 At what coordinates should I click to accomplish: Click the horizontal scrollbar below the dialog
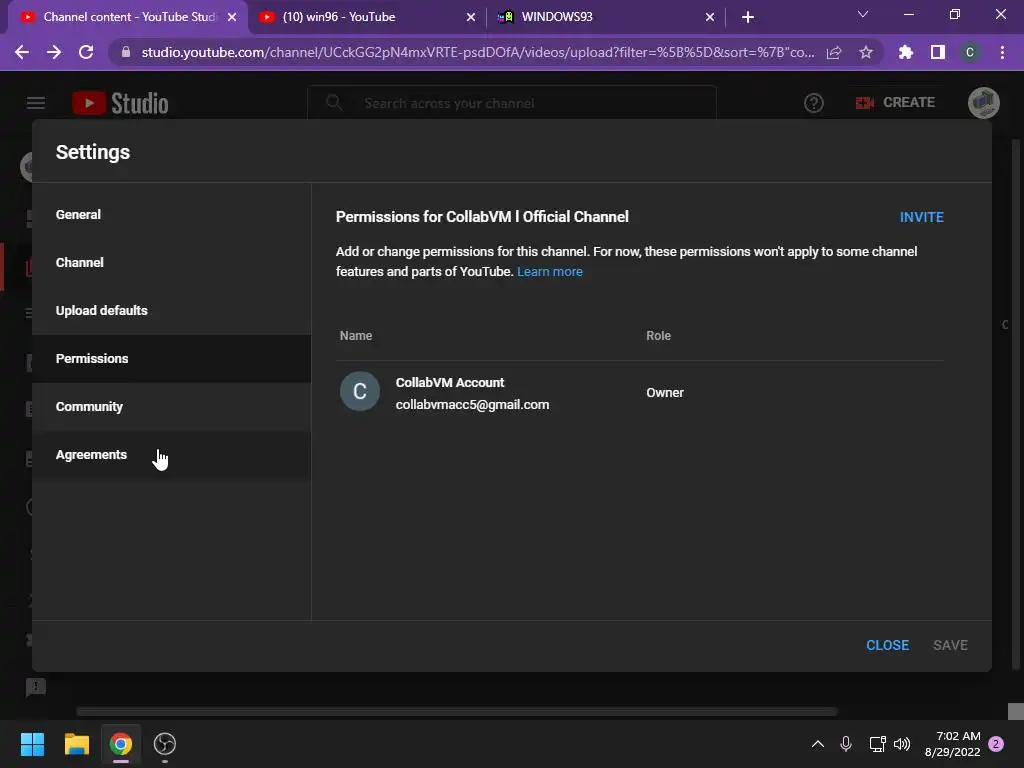click(457, 711)
